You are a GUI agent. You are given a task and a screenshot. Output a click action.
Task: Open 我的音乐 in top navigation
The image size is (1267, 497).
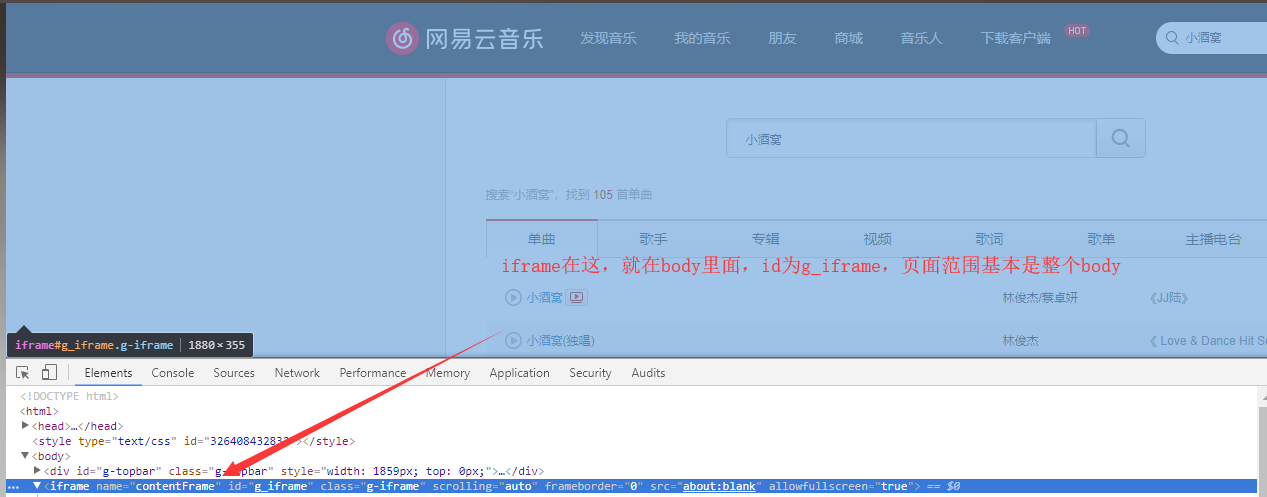[702, 38]
